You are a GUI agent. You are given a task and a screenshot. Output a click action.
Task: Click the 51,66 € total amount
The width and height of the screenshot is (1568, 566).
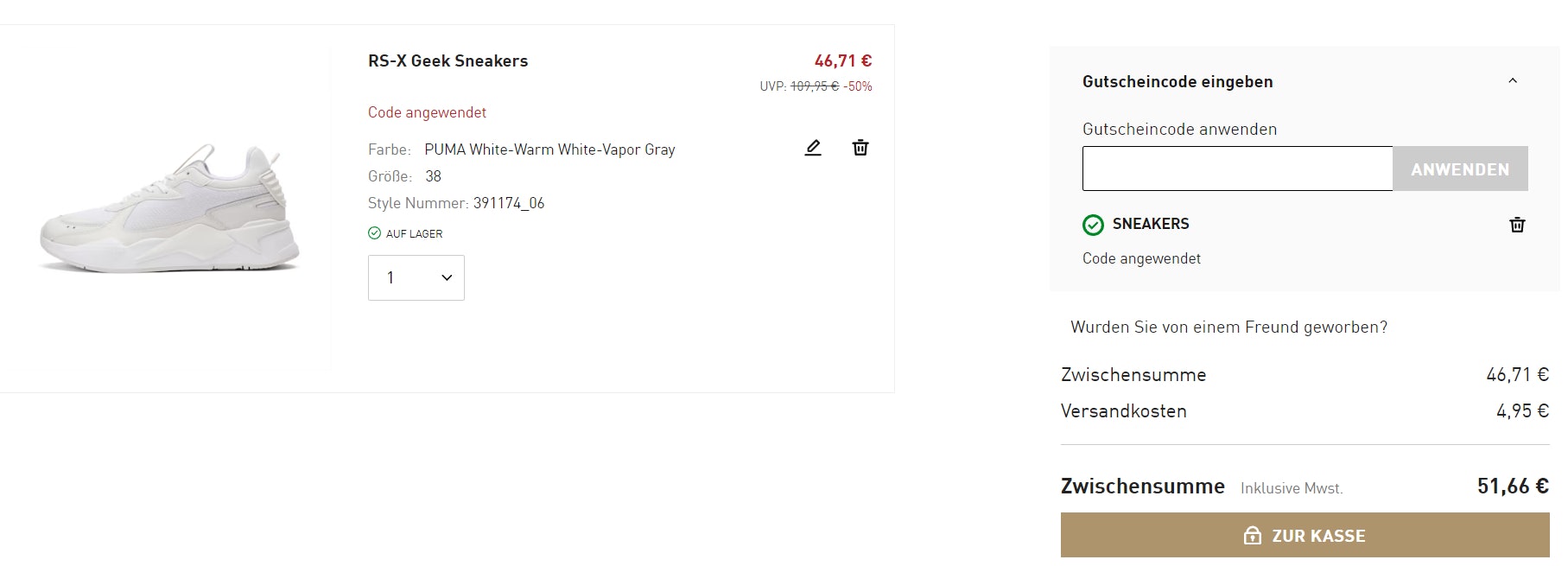(1512, 486)
